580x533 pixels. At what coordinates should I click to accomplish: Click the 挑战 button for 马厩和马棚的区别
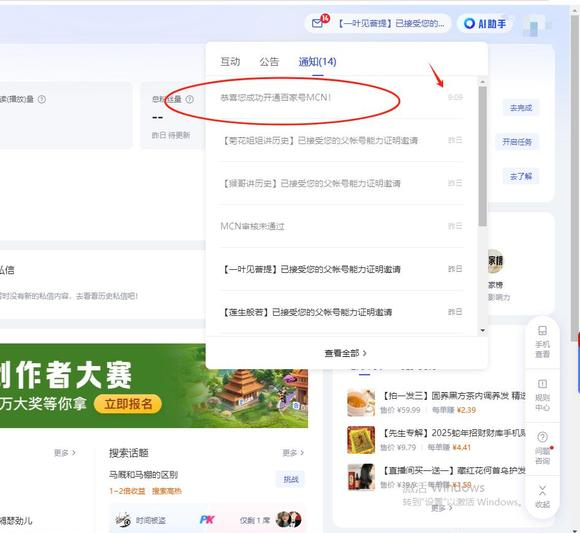point(291,479)
